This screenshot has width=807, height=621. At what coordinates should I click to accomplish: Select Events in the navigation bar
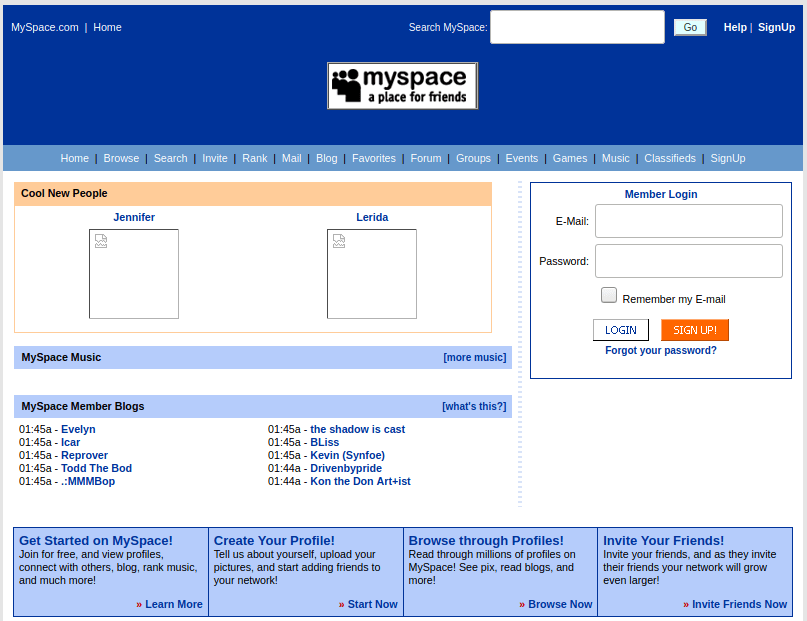click(521, 158)
